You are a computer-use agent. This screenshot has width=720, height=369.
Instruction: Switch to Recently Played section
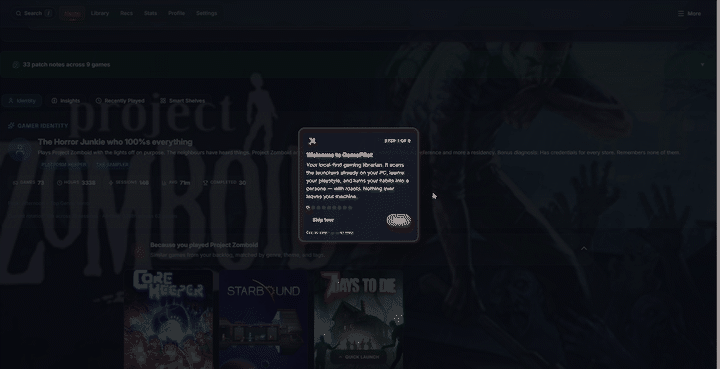[120, 101]
